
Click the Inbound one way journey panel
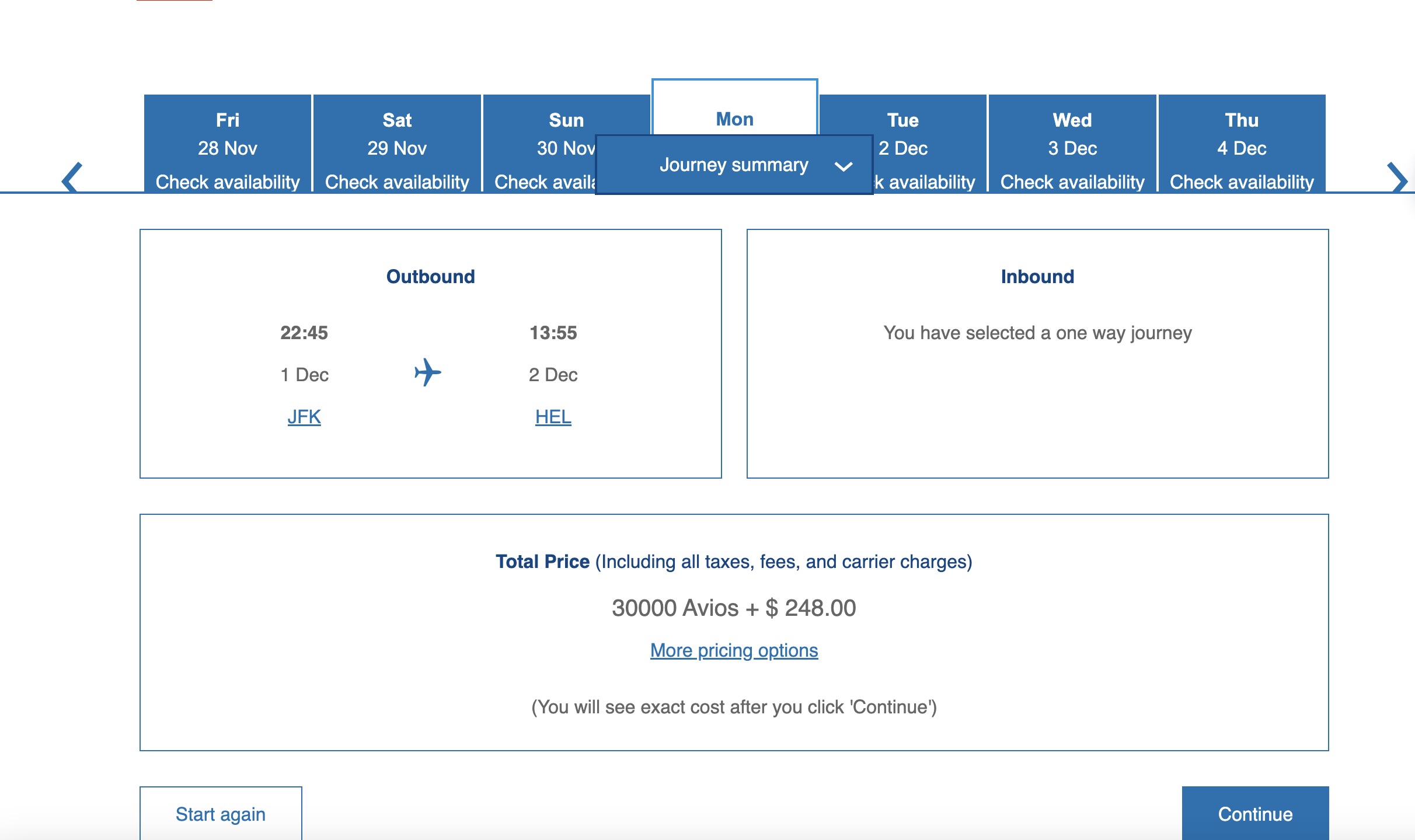tap(1037, 354)
